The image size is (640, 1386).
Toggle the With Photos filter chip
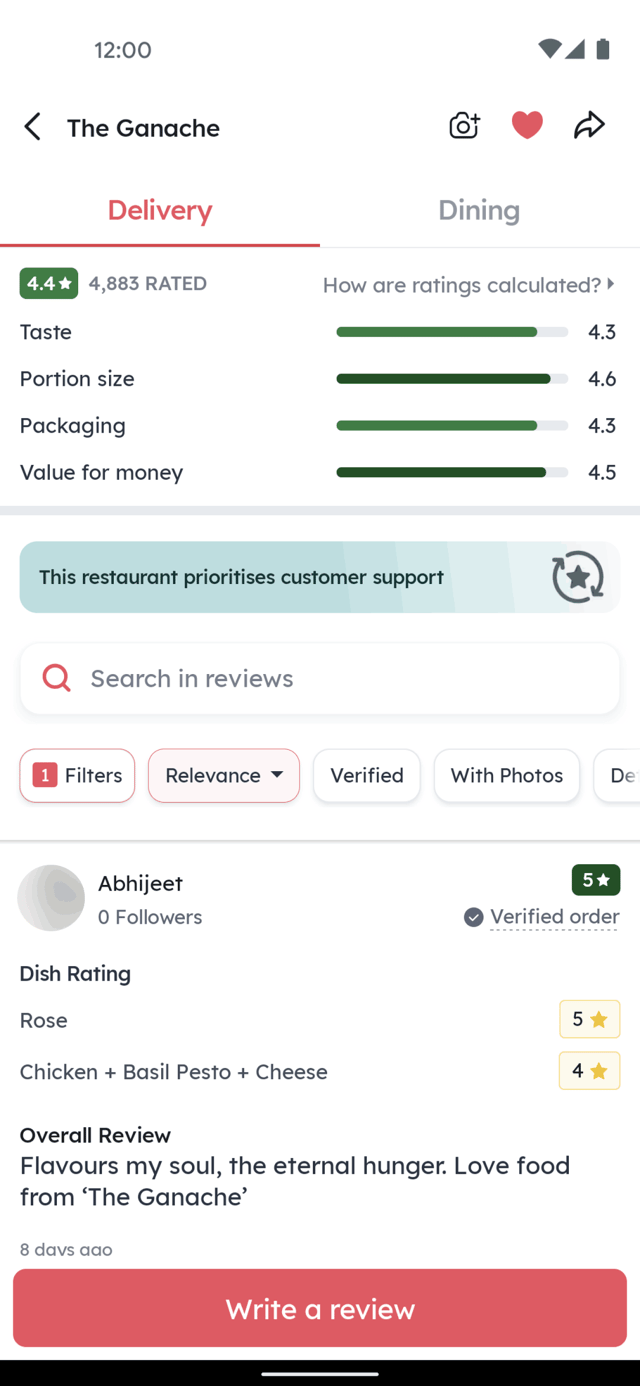507,775
